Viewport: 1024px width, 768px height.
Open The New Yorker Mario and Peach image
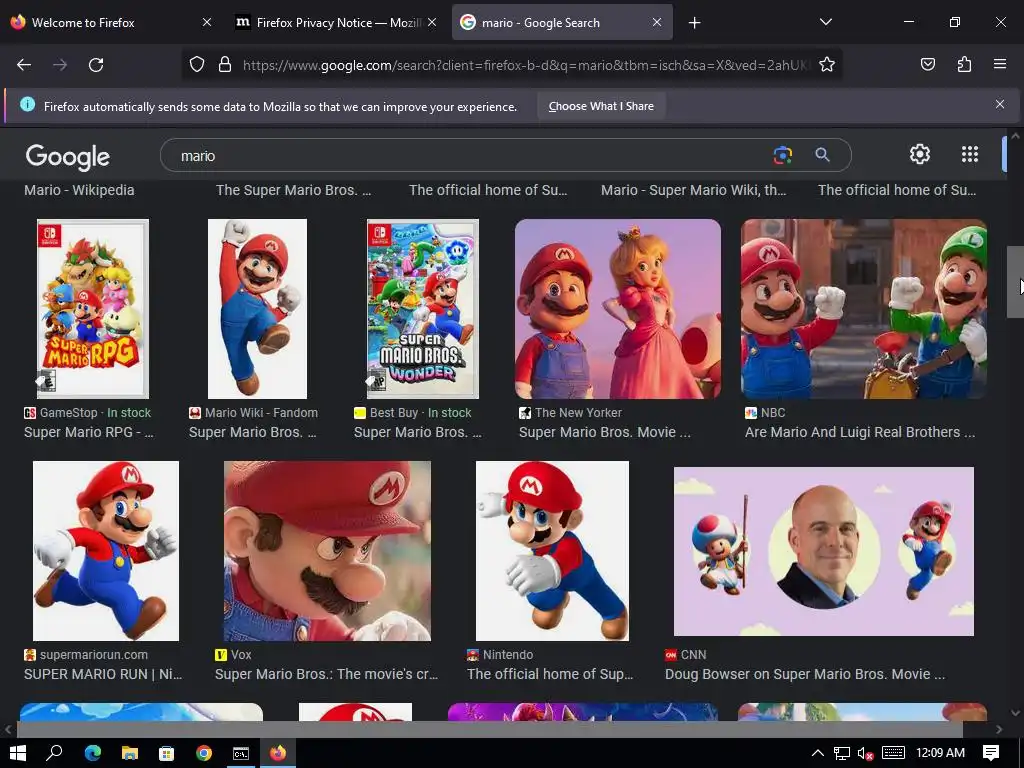coord(618,309)
